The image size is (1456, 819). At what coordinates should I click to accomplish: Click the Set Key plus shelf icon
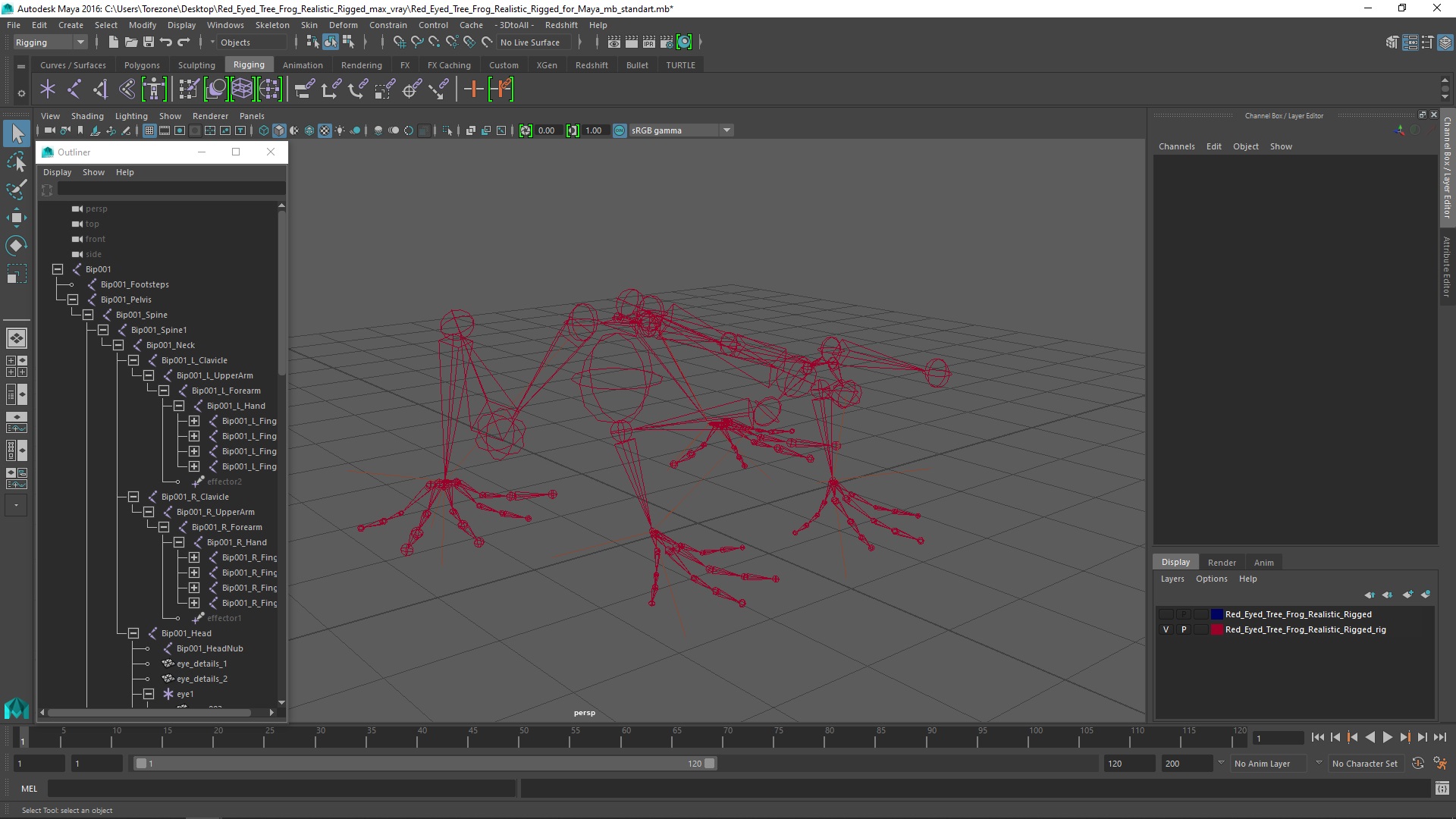coord(473,89)
